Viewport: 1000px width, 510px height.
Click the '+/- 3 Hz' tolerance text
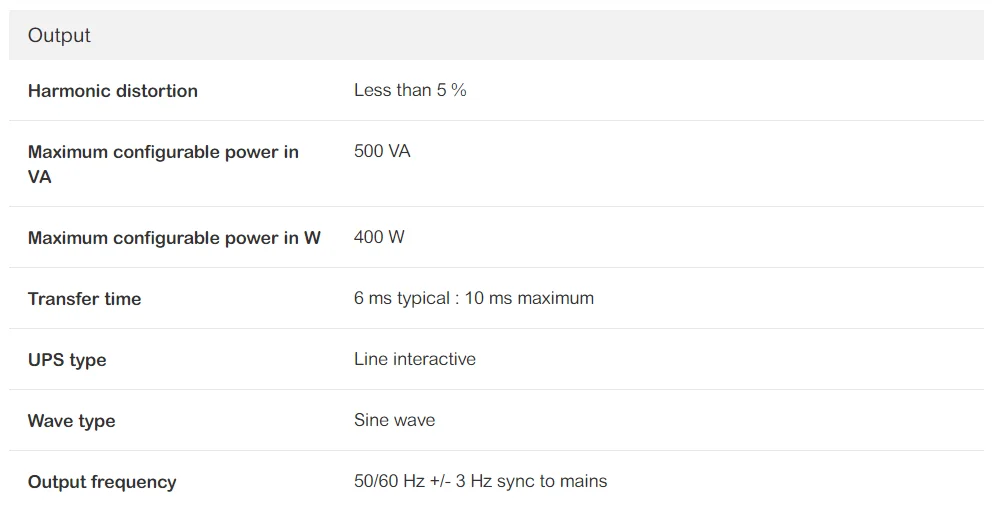click(461, 481)
